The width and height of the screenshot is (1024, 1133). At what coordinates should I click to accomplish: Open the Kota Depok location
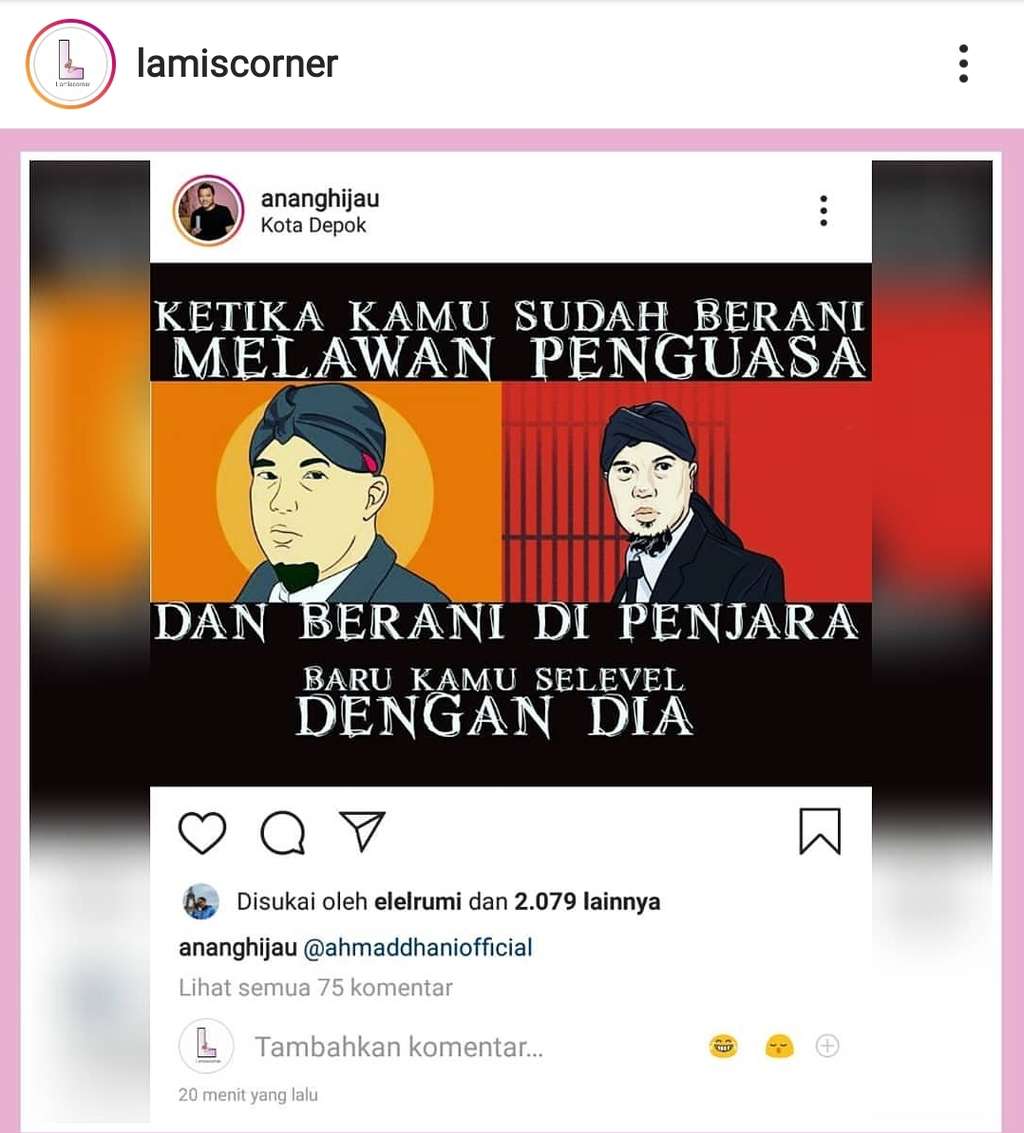click(x=314, y=225)
